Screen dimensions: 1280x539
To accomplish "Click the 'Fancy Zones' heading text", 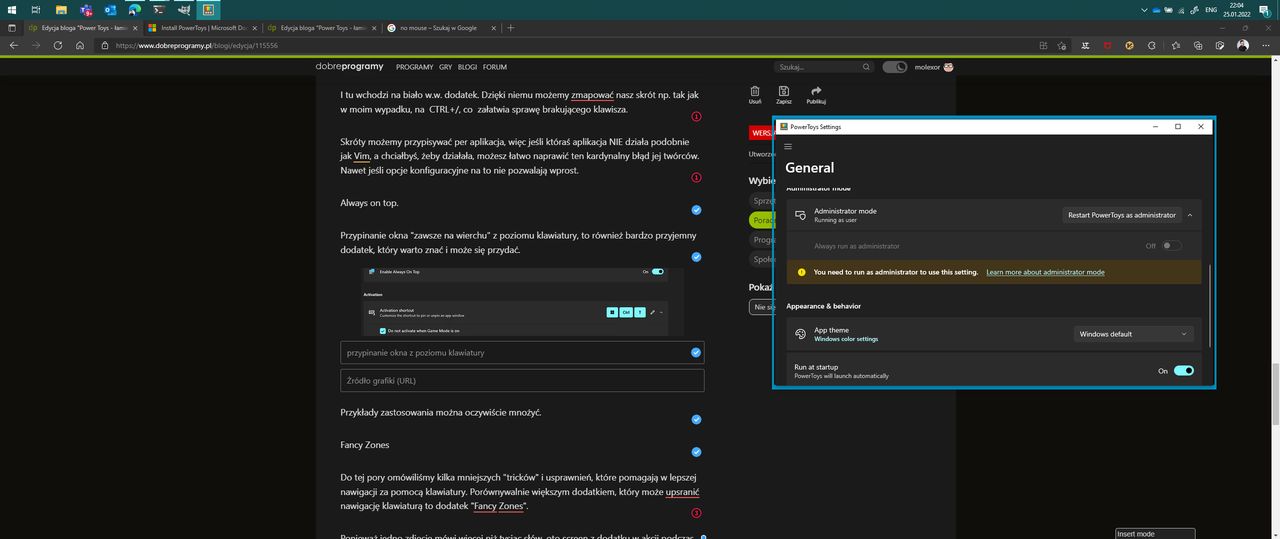I will 365,445.
